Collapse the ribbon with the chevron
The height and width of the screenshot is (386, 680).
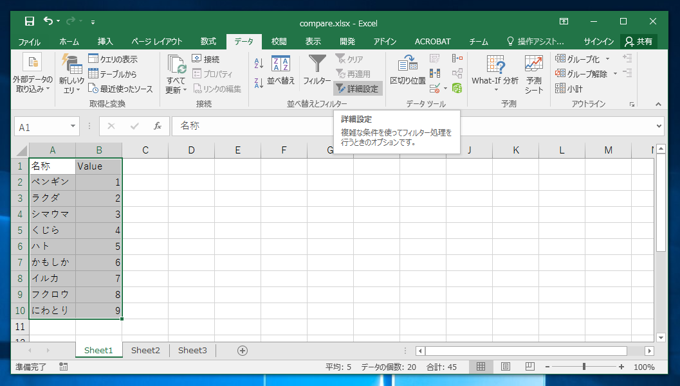click(658, 104)
